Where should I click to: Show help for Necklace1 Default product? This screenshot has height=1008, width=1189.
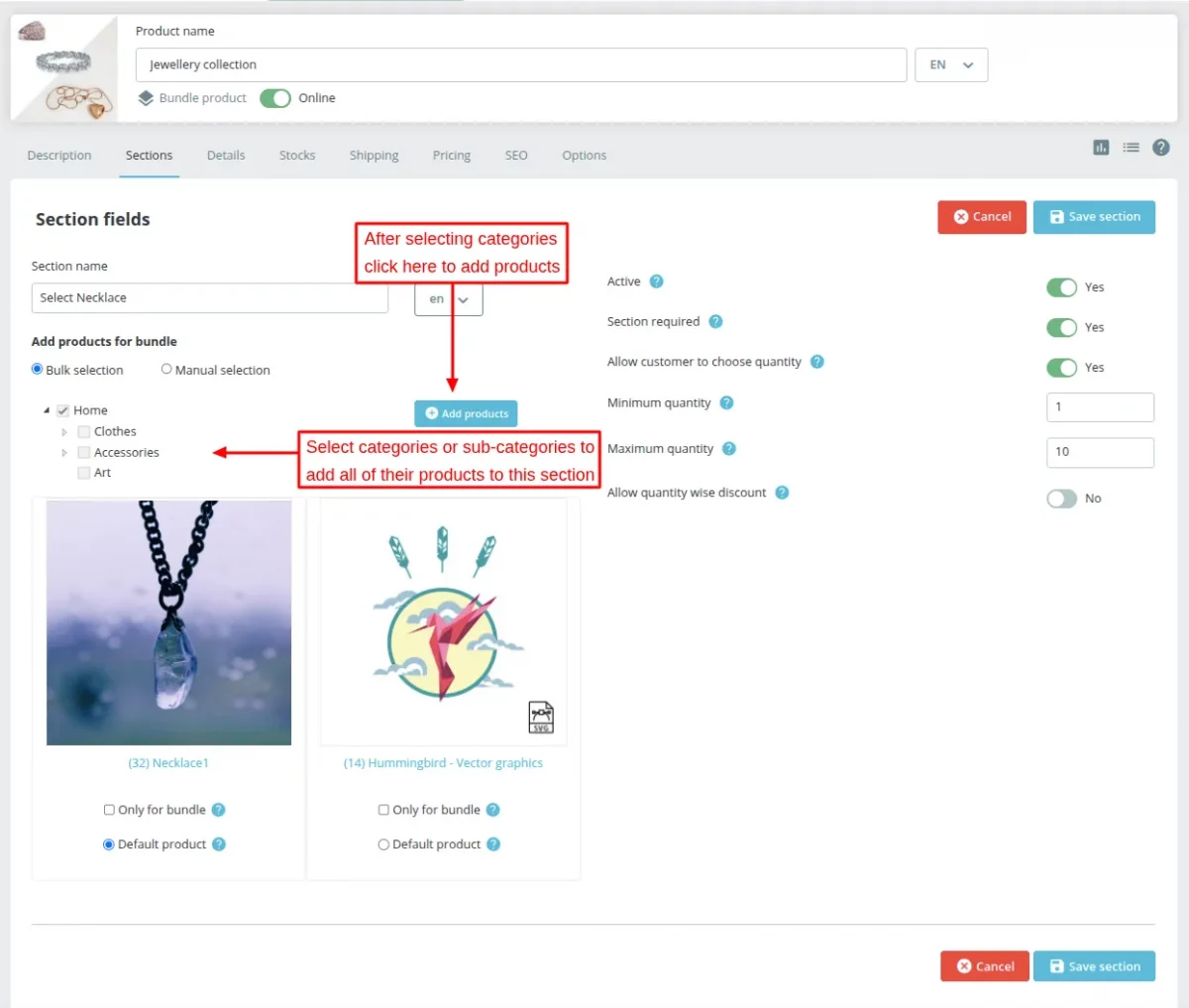pyautogui.click(x=219, y=844)
